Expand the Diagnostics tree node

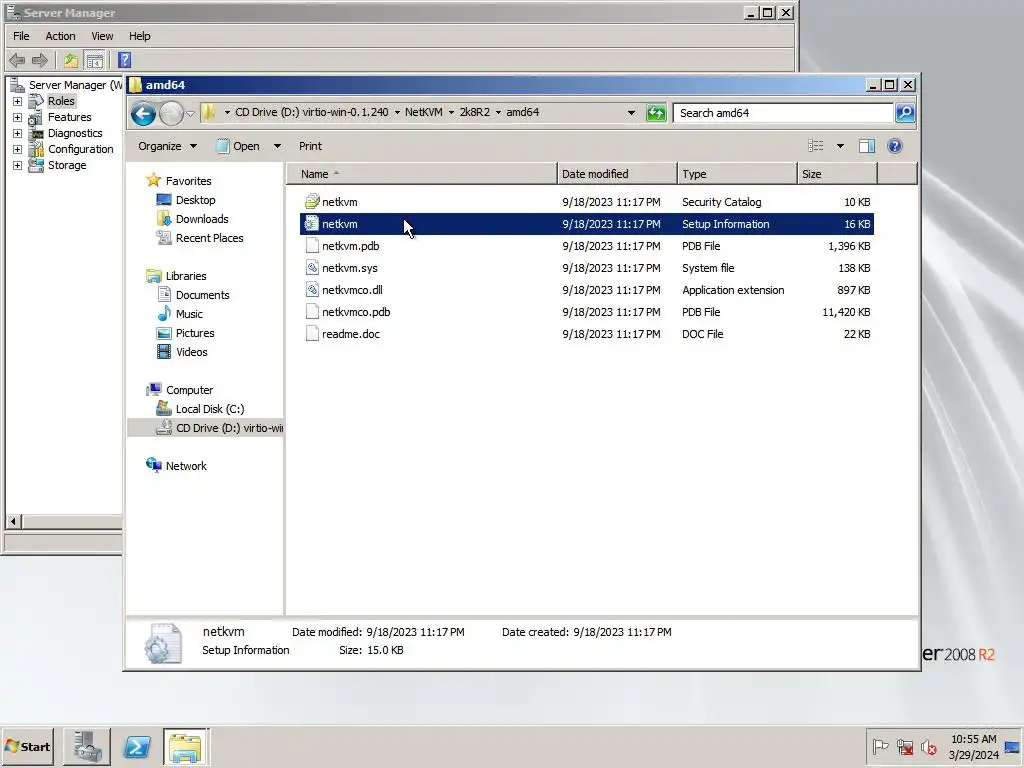coord(18,133)
